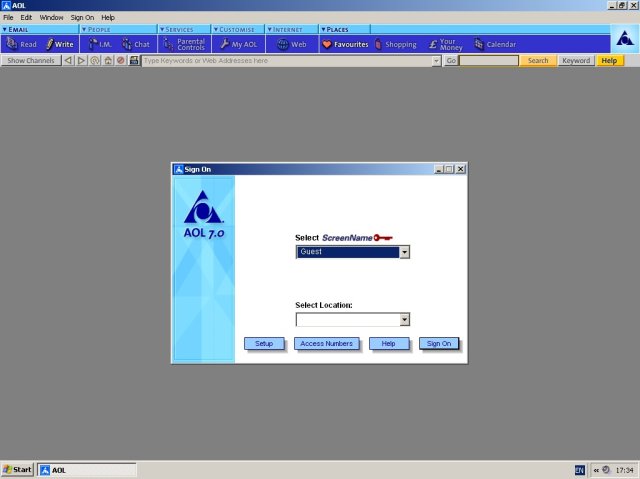This screenshot has width=640, height=479.
Task: Expand the Services toolbar menu
Action: point(176,29)
